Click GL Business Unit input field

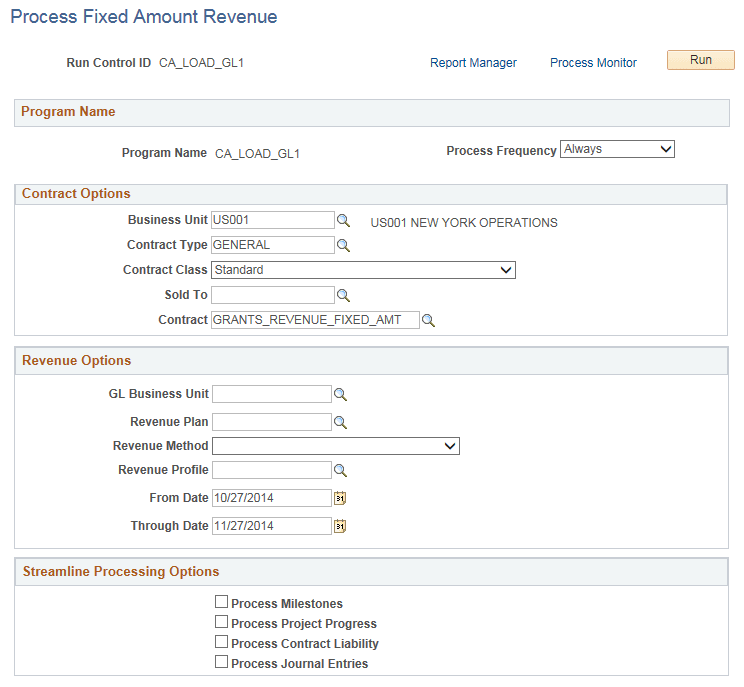point(272,394)
